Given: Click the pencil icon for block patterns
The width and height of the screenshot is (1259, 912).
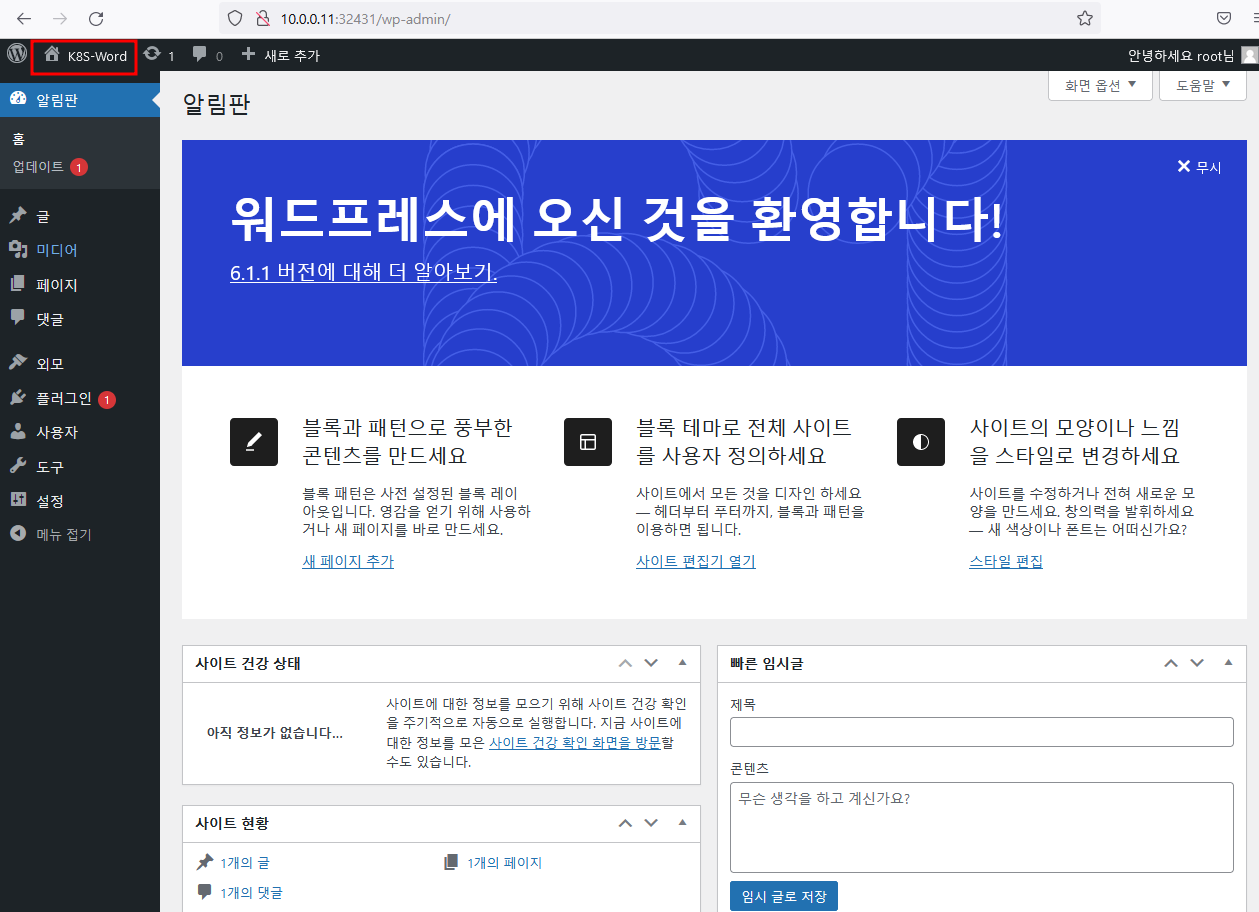Looking at the screenshot, I should coord(254,442).
